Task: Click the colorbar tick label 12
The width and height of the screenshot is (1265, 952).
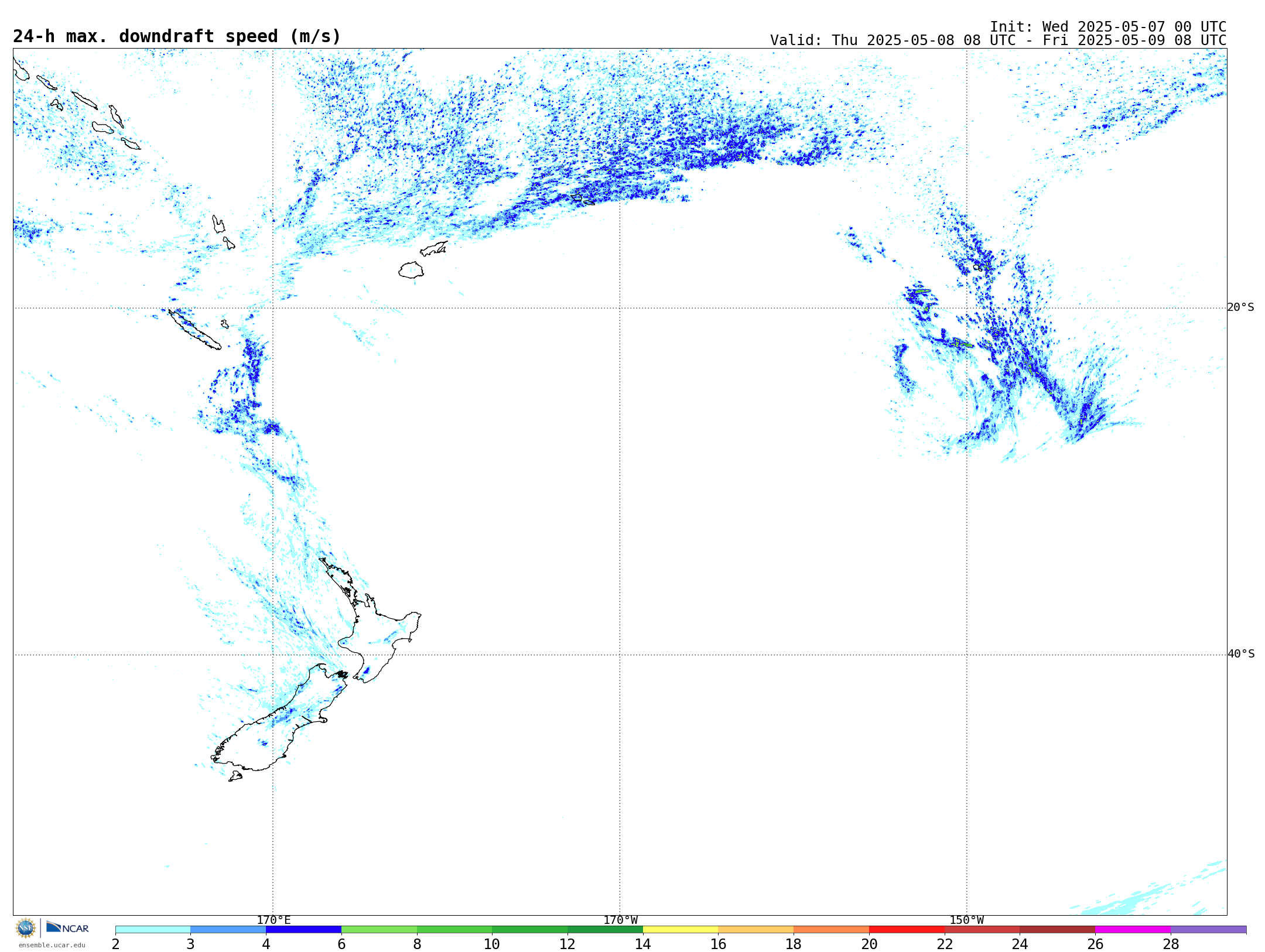Action: point(567,944)
